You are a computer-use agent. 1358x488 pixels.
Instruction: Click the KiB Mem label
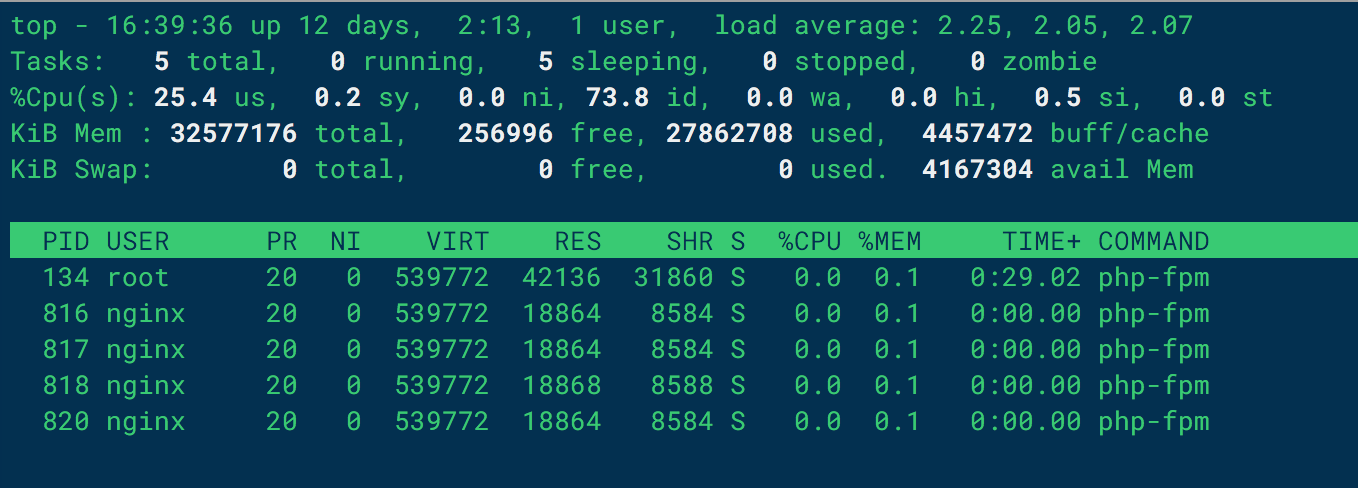coord(82,133)
